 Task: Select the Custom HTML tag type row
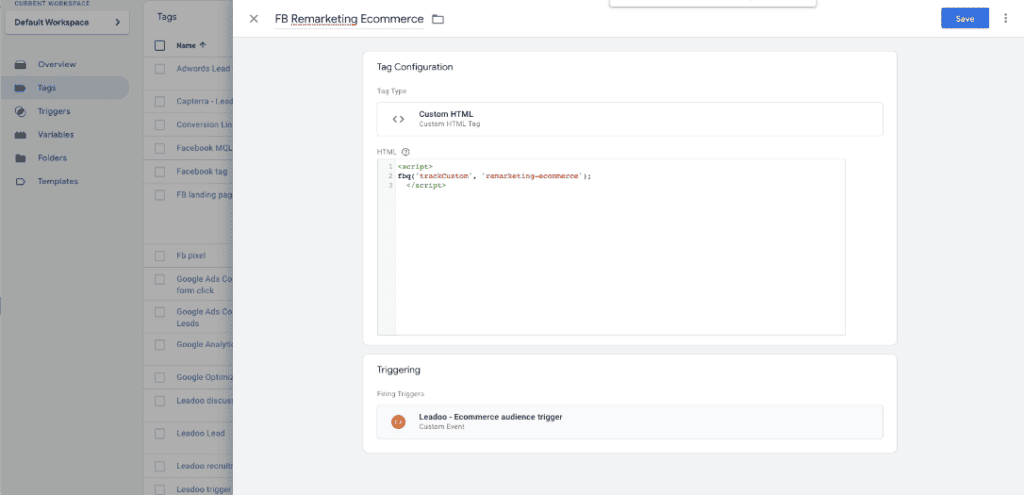point(630,119)
